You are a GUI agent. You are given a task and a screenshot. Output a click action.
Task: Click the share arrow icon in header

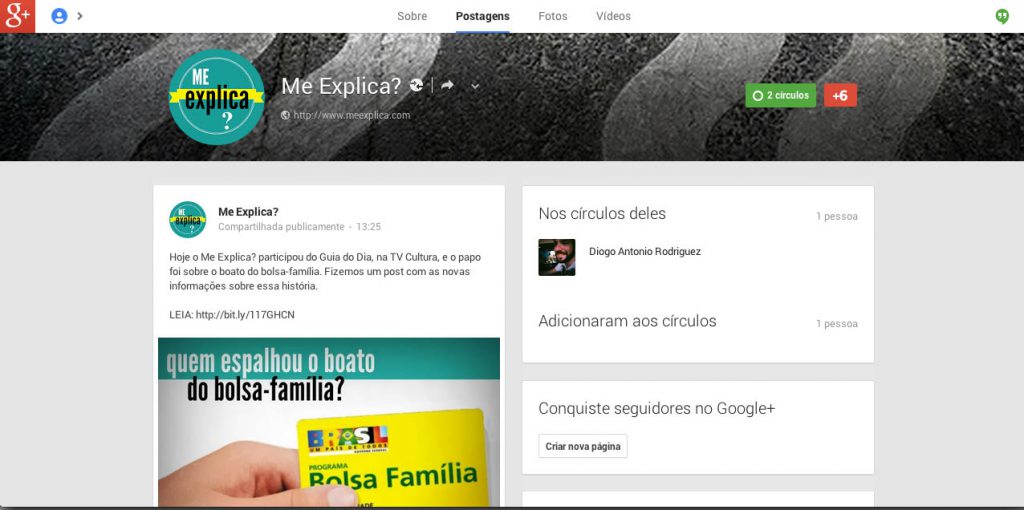[447, 85]
